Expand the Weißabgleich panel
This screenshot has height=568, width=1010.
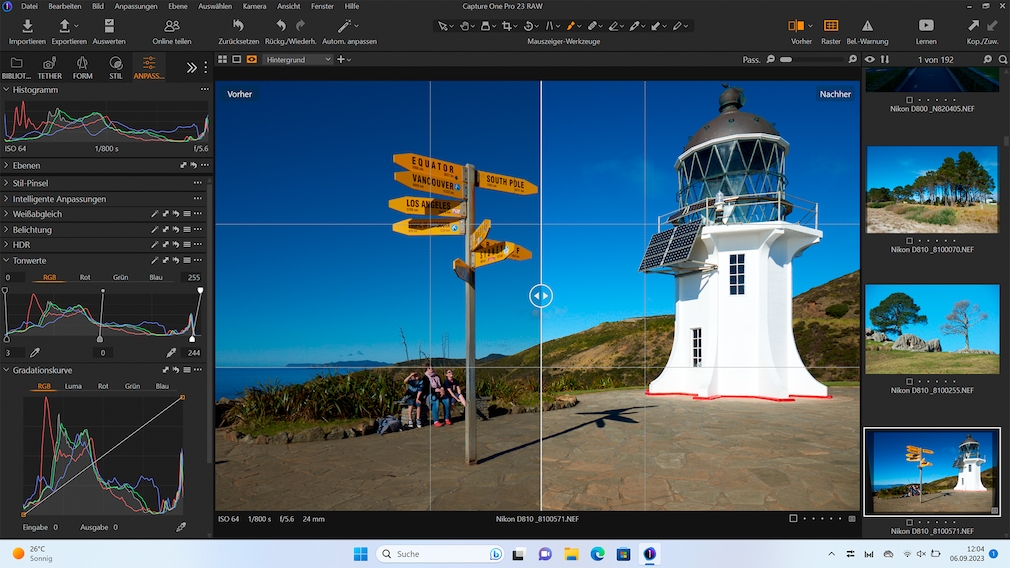click(7, 214)
